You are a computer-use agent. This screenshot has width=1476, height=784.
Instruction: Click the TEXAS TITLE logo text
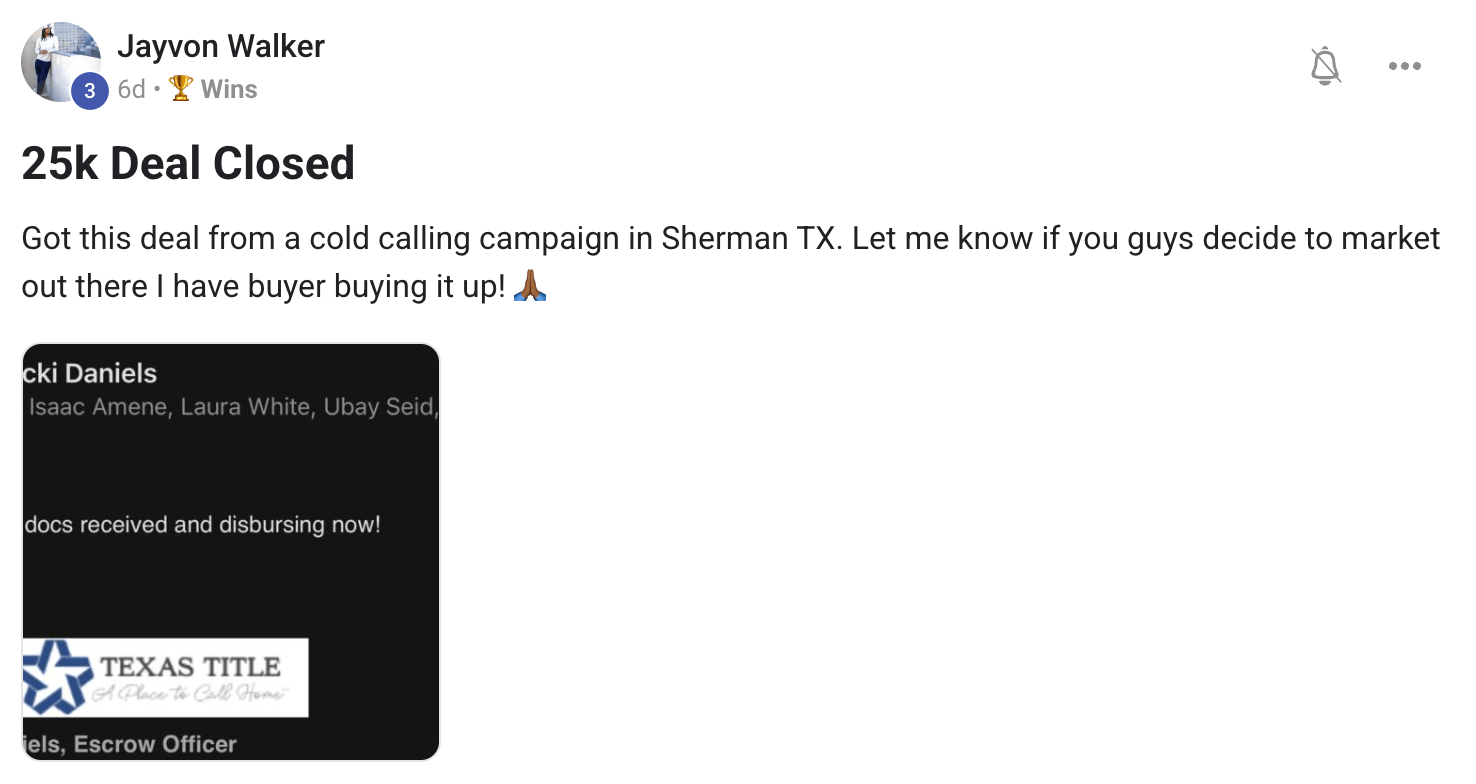click(190, 667)
